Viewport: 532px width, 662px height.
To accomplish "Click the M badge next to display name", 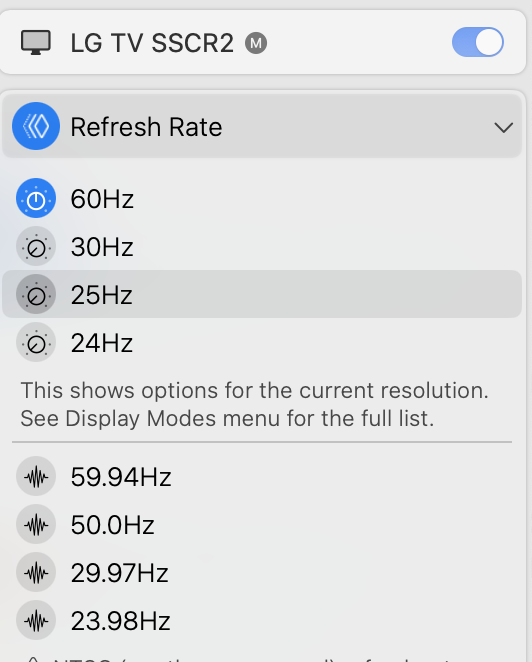I will tap(256, 43).
